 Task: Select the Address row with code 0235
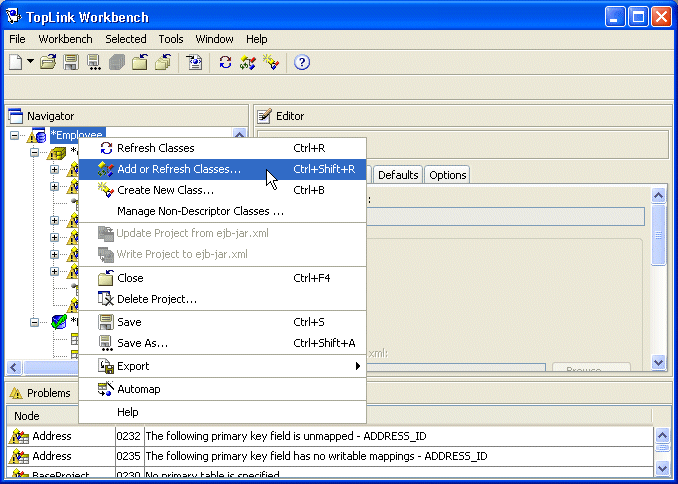click(330, 456)
